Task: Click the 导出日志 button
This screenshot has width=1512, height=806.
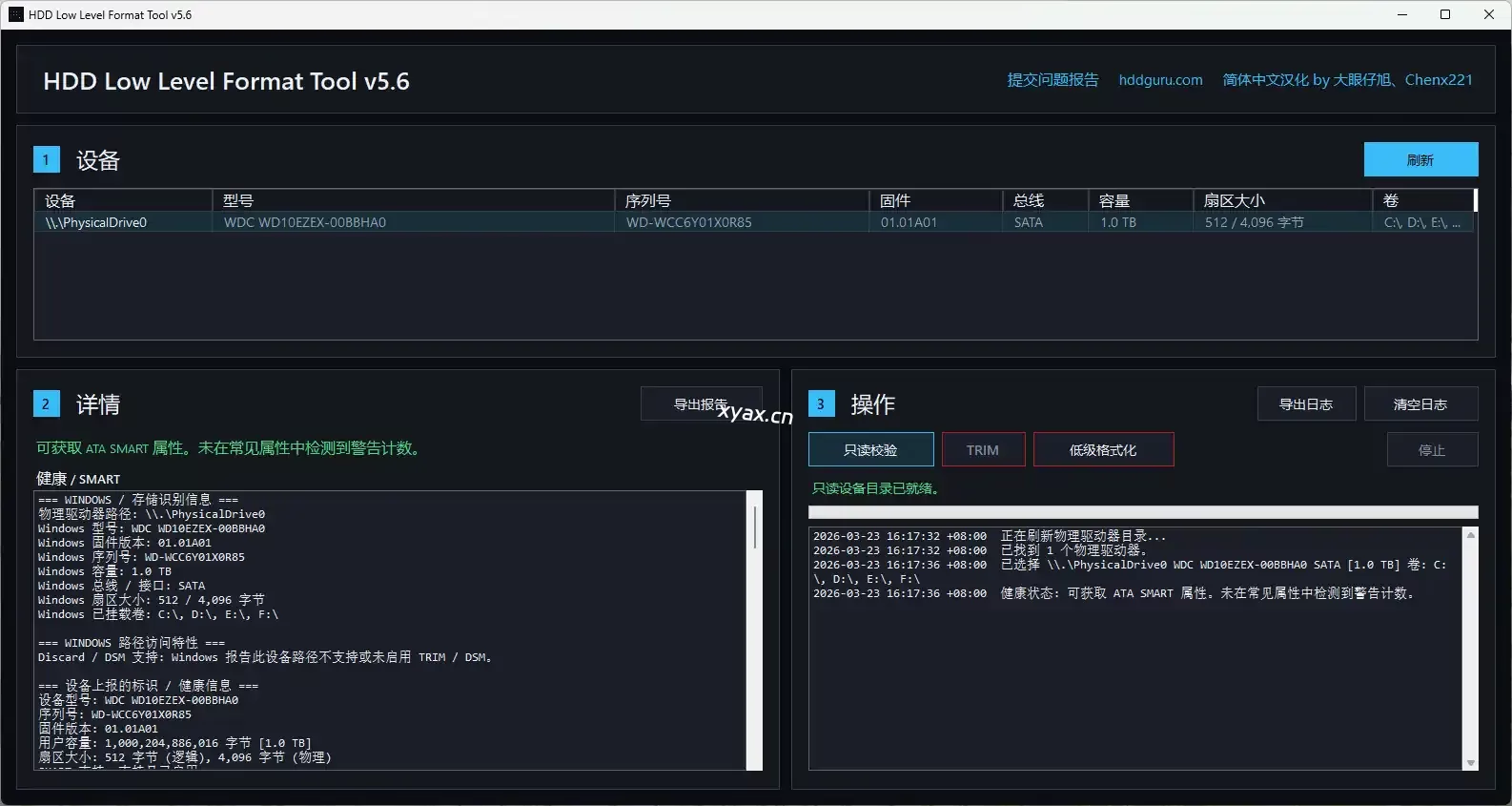Action: [1305, 403]
